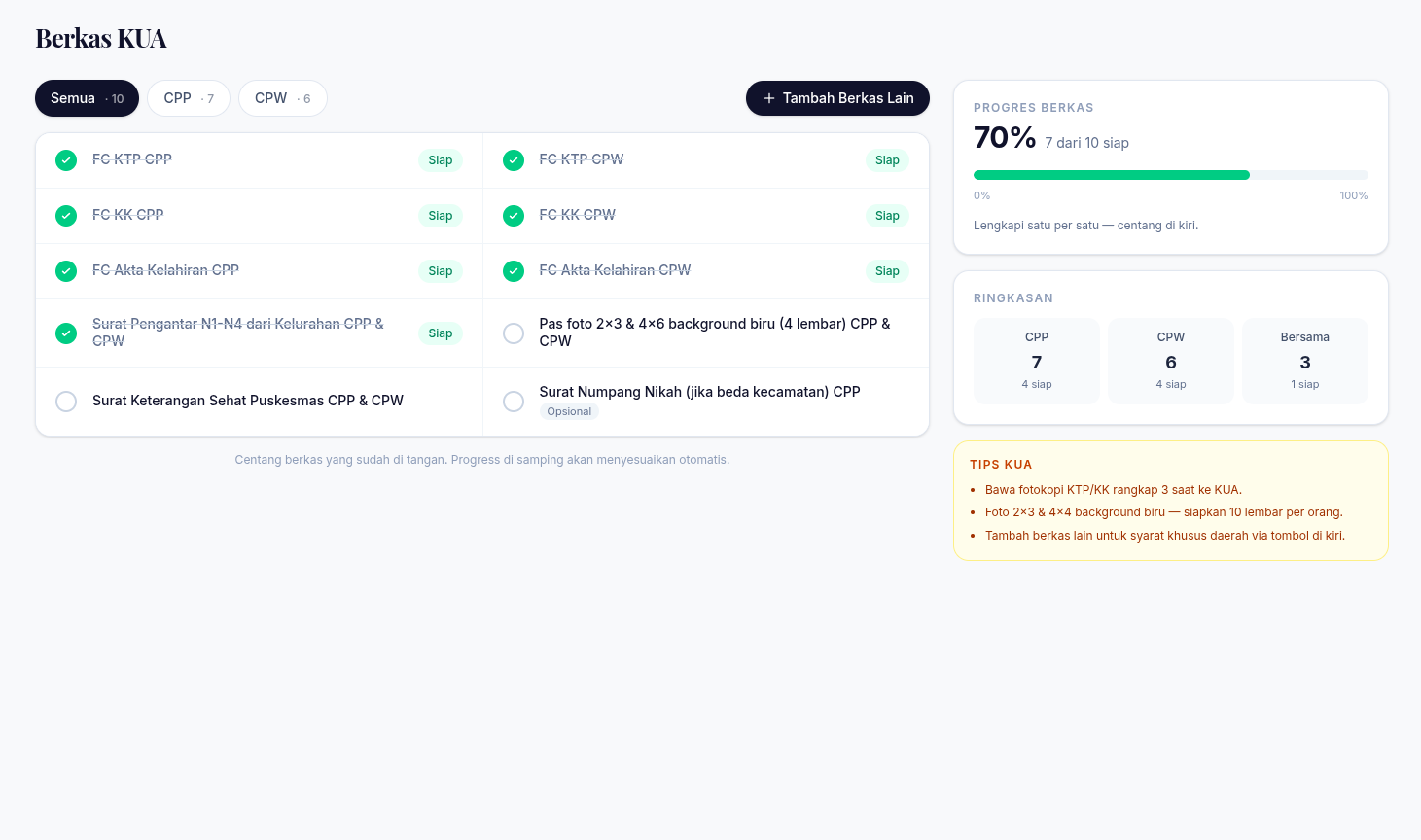Check Surat Keterangan Sehat Puskesmas circle
1421x840 pixels.
pos(66,402)
